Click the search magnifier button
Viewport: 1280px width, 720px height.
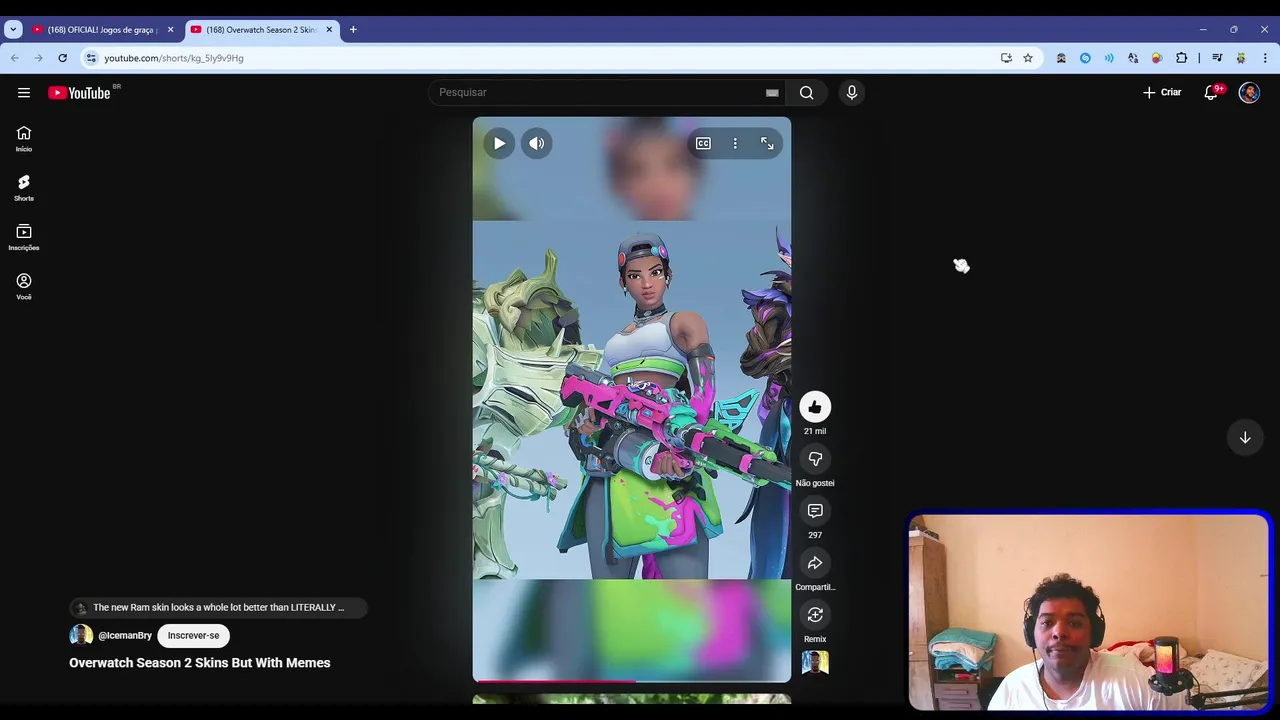point(806,93)
